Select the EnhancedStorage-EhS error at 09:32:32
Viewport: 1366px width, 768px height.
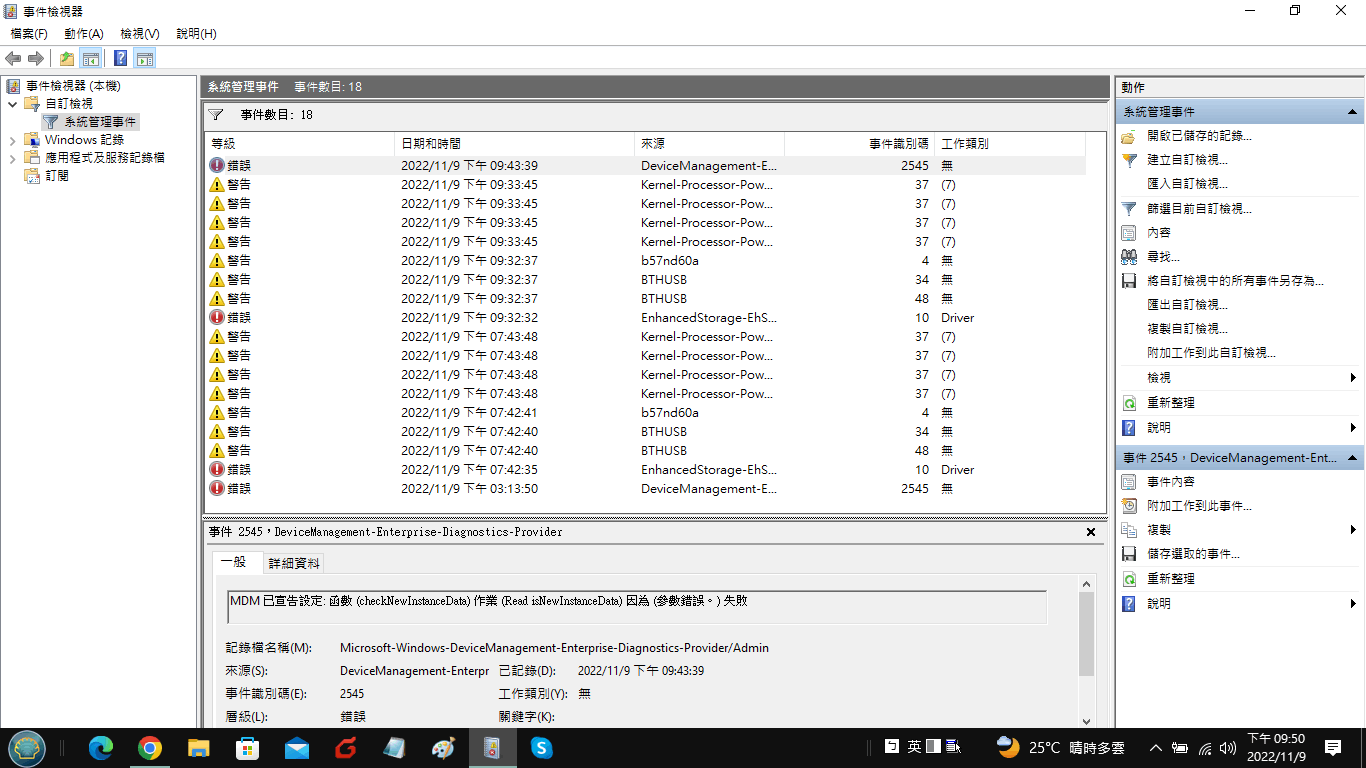[x=645, y=318]
